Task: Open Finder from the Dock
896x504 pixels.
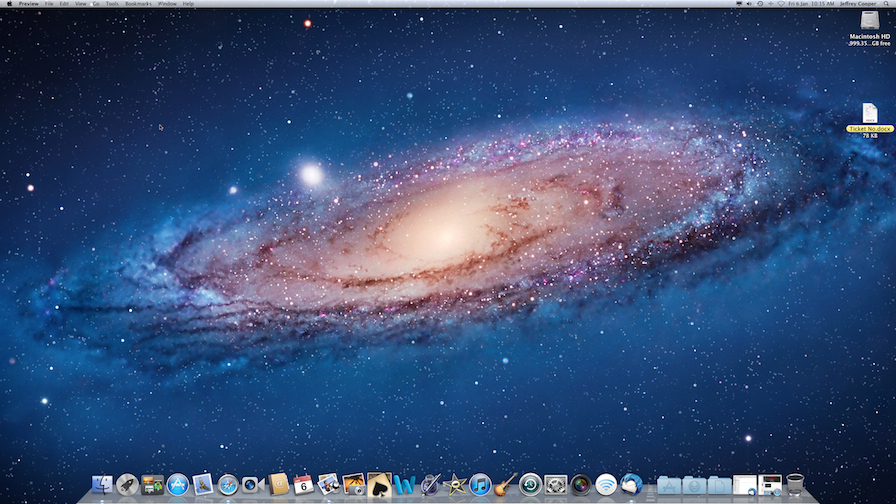Action: pos(102,485)
